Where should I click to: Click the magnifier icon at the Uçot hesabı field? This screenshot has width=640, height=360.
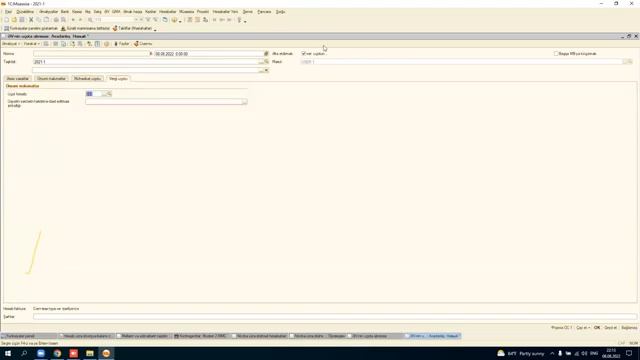pyautogui.click(x=109, y=94)
